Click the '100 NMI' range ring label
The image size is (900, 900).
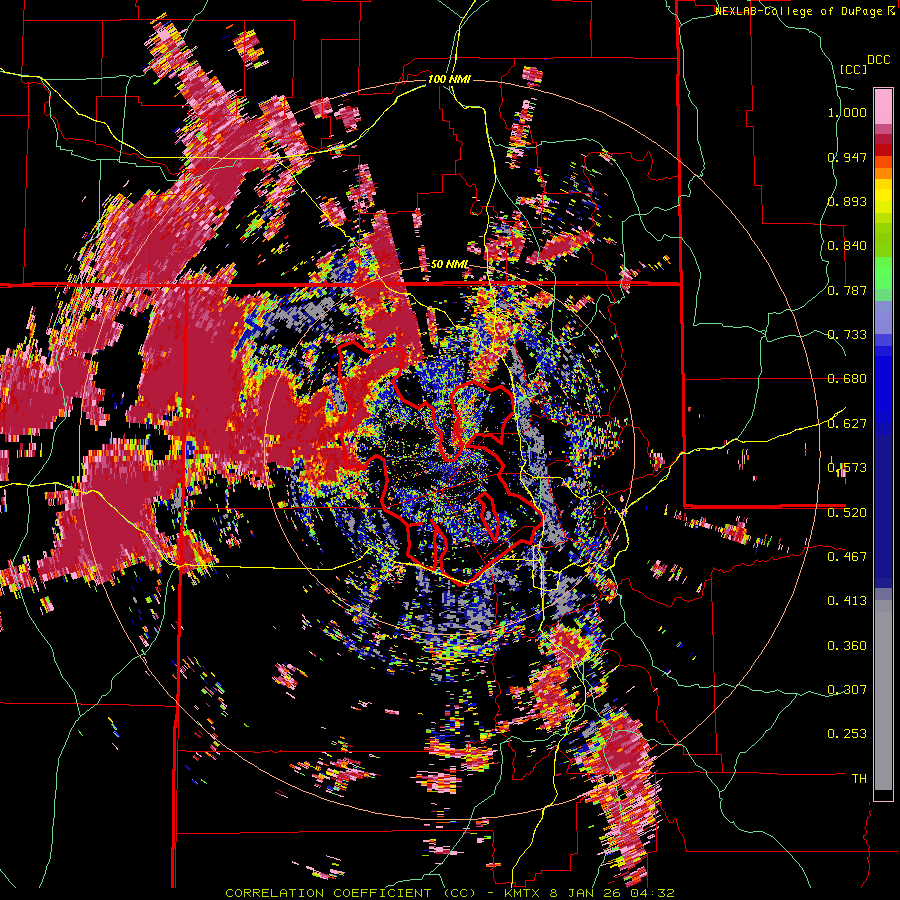(x=449, y=79)
